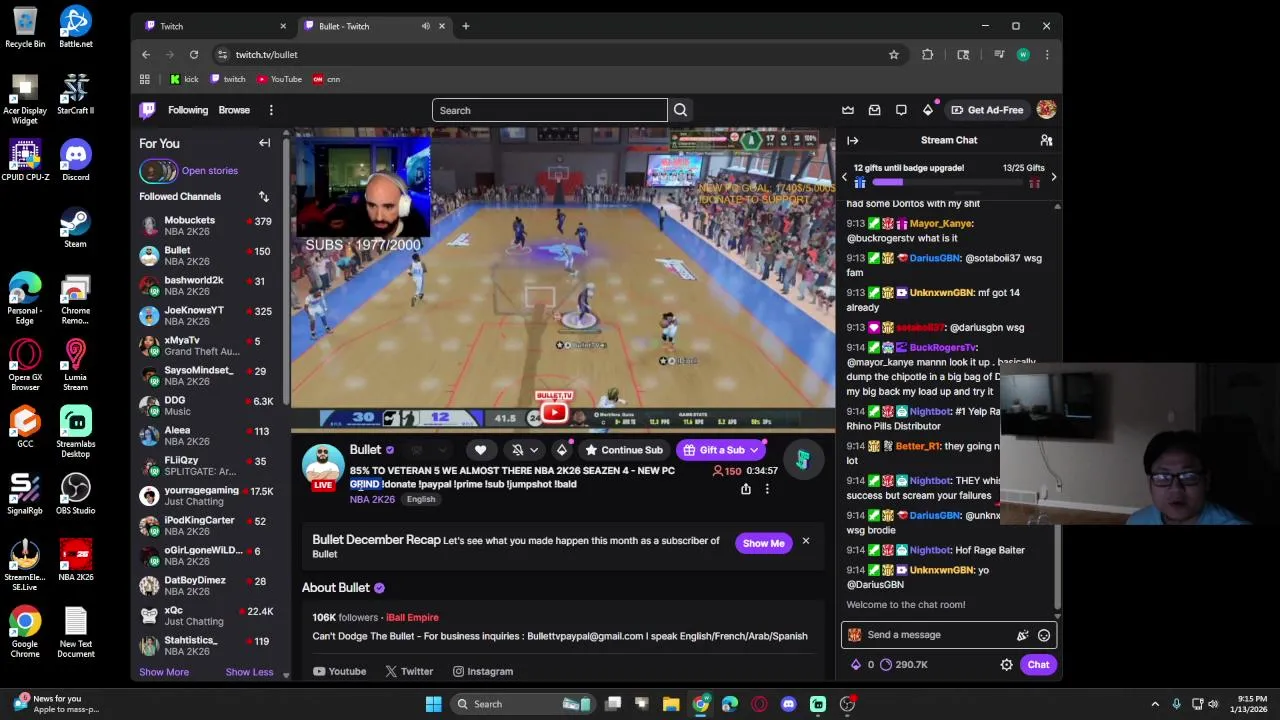
Task: Click Show Me recap button
Action: coord(763,543)
